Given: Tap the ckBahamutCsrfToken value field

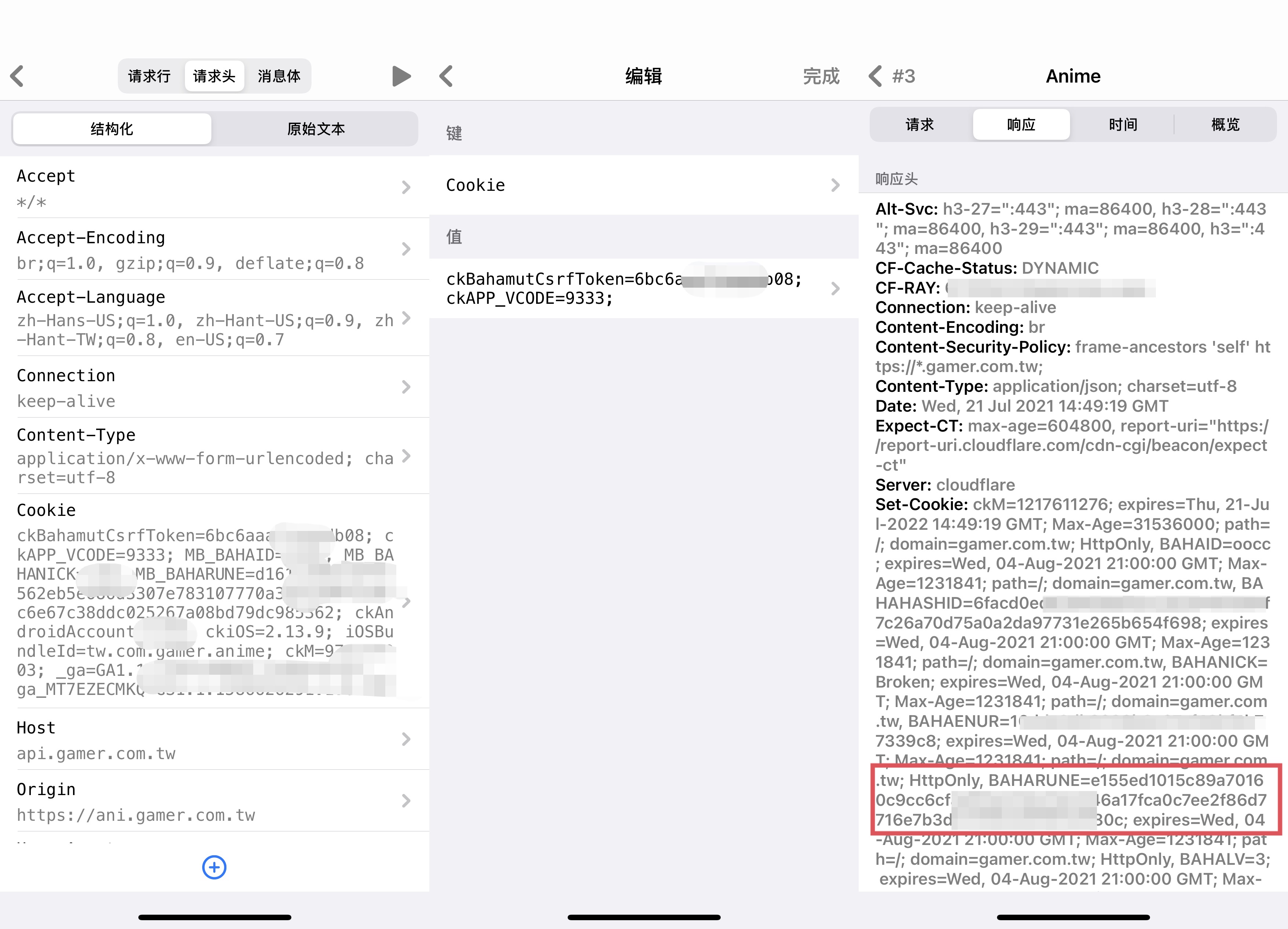Looking at the screenshot, I should 643,288.
